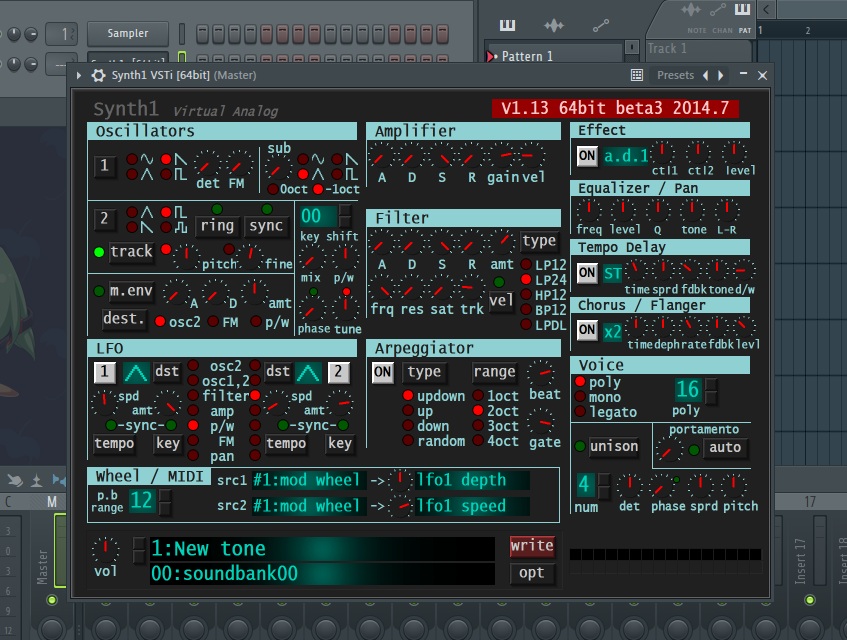Select sine waveform for oscillator 1
847x640 pixels.
coord(132,159)
